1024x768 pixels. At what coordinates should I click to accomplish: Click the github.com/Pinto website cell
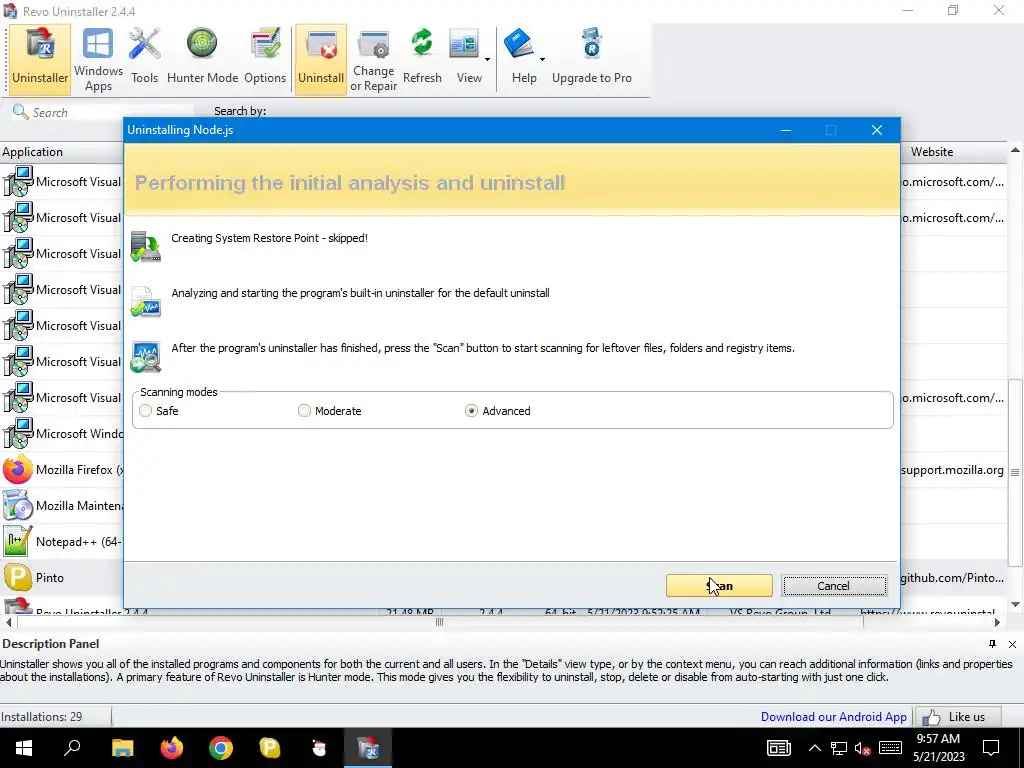point(952,577)
